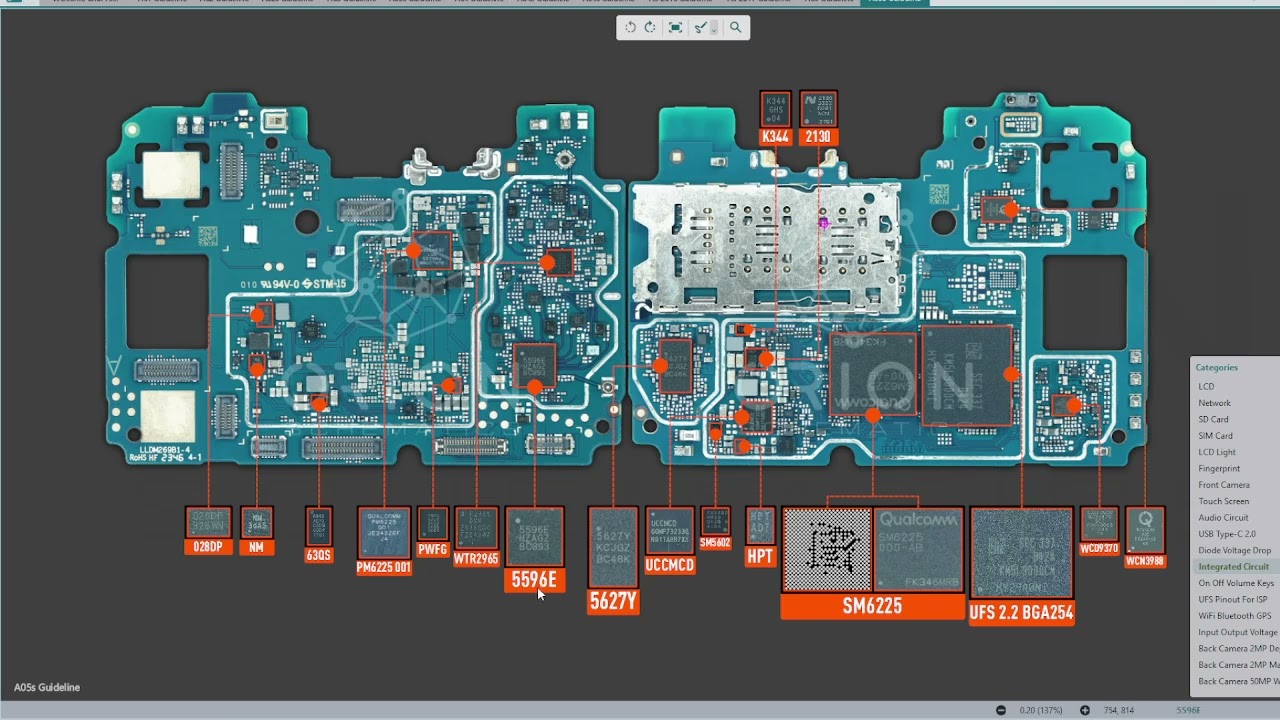Select the highlighted Integrated Circuit category
The height and width of the screenshot is (720, 1280).
[x=1233, y=567]
